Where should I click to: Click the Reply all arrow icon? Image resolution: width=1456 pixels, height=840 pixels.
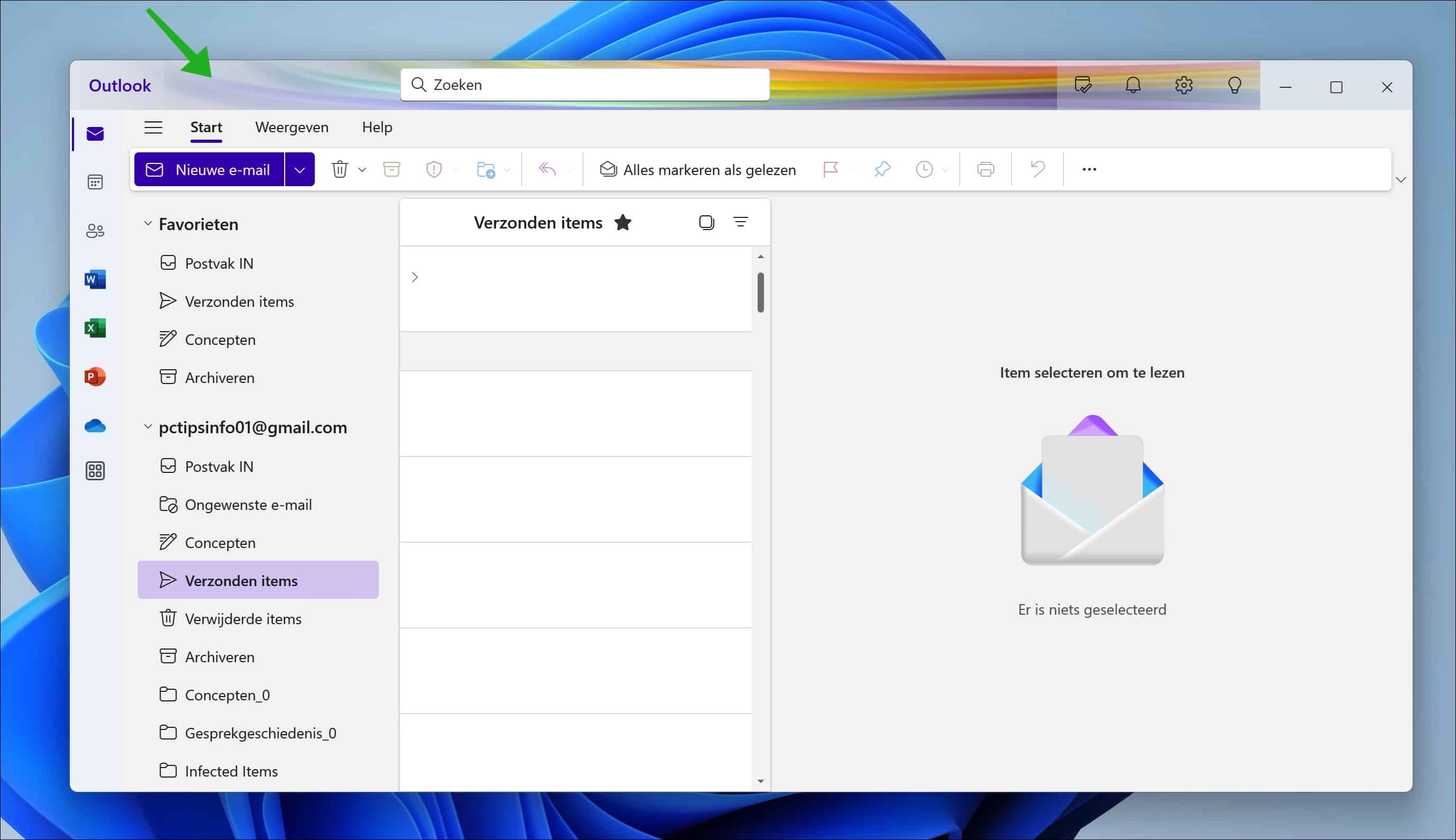click(547, 169)
